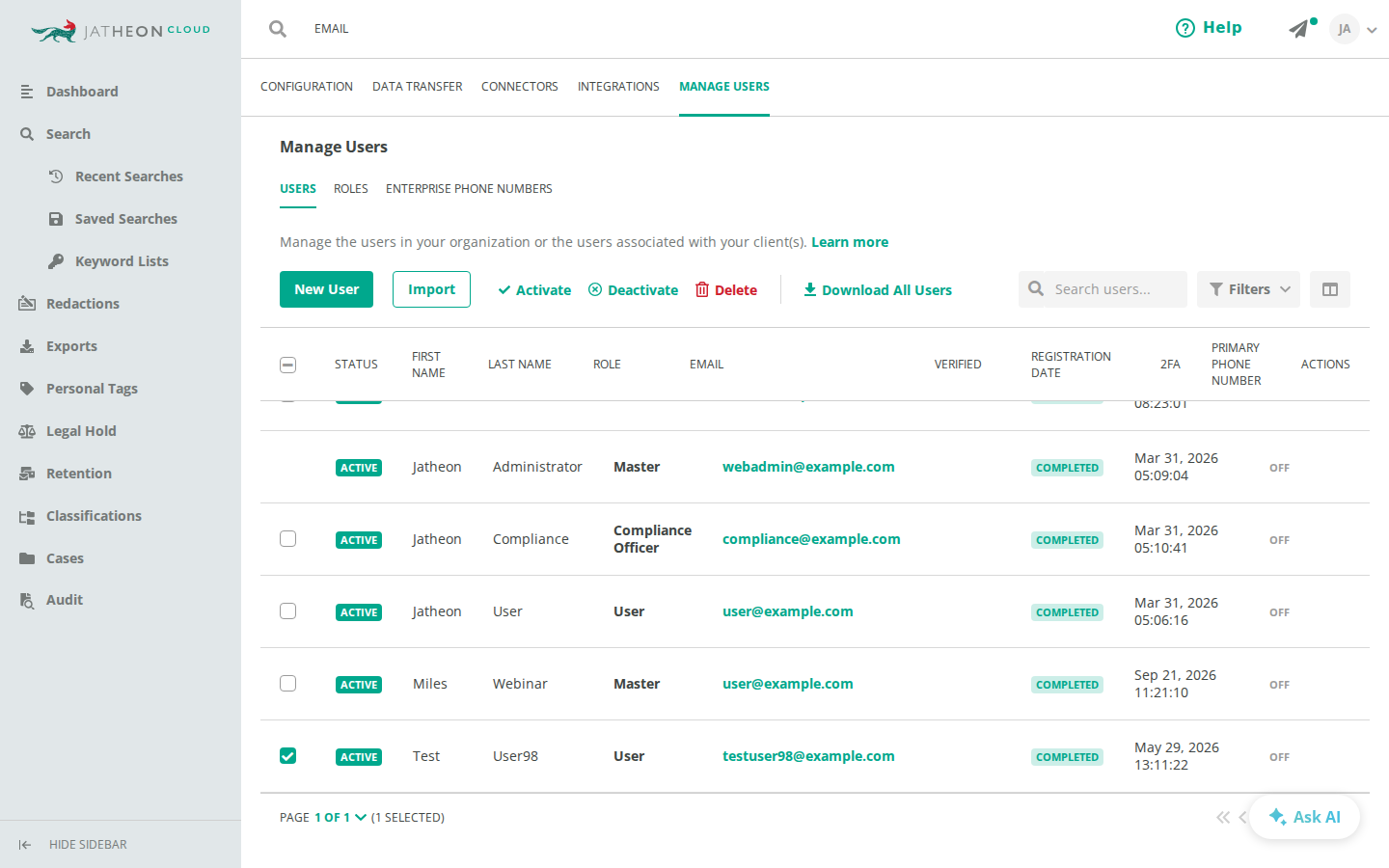The height and width of the screenshot is (868, 1389).
Task: Check the Miles Webinar row checkbox
Action: (287, 684)
